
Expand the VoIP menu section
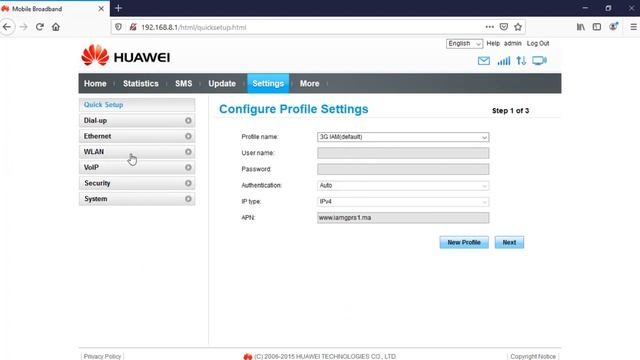click(x=137, y=167)
